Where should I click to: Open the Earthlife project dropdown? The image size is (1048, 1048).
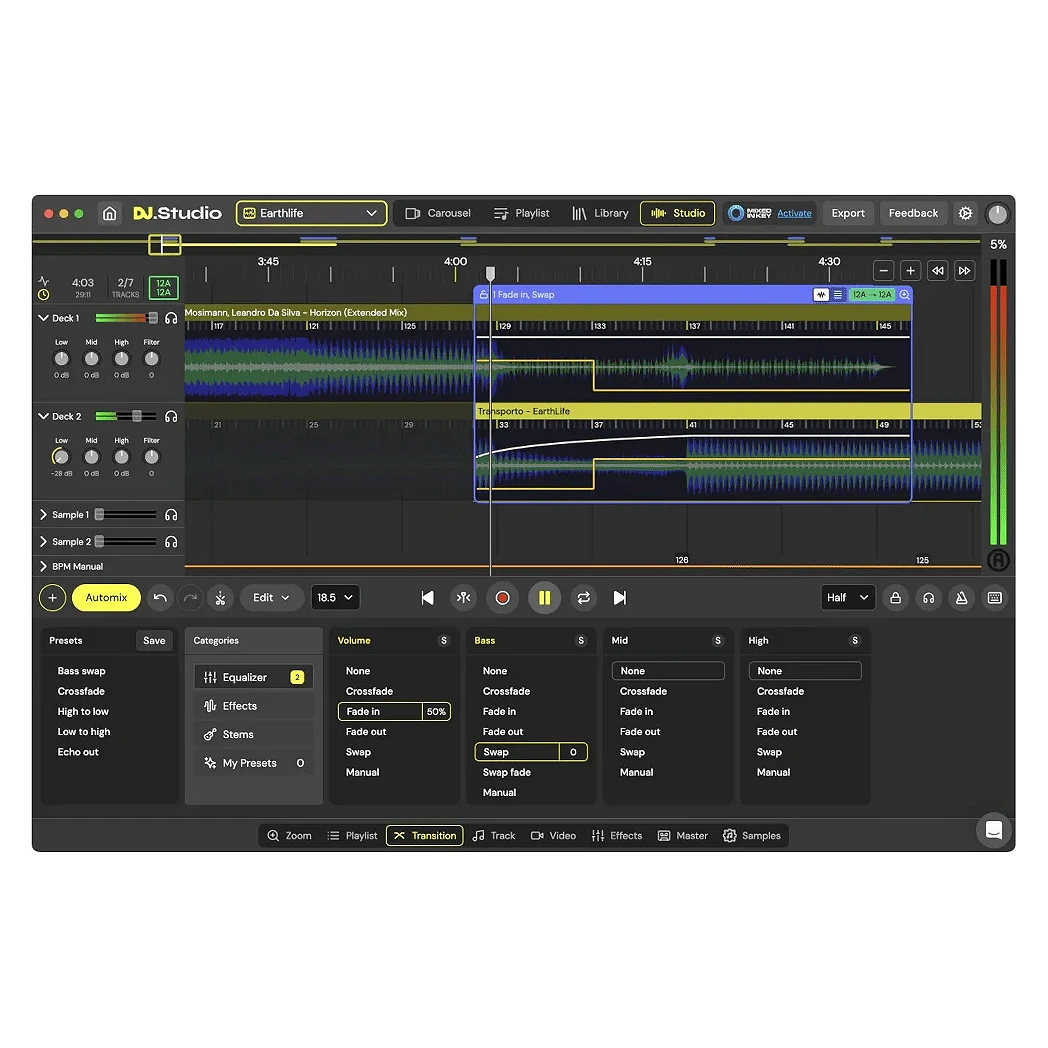pyautogui.click(x=311, y=213)
